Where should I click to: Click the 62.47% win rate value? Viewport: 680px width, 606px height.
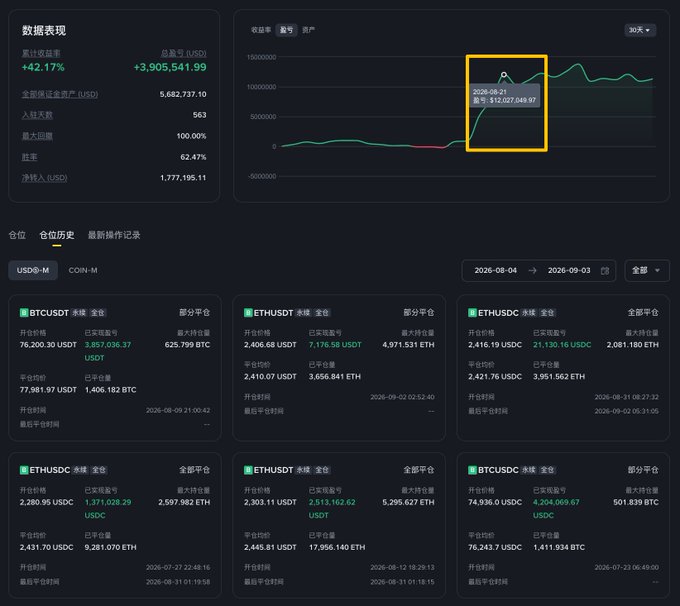[x=193, y=157]
